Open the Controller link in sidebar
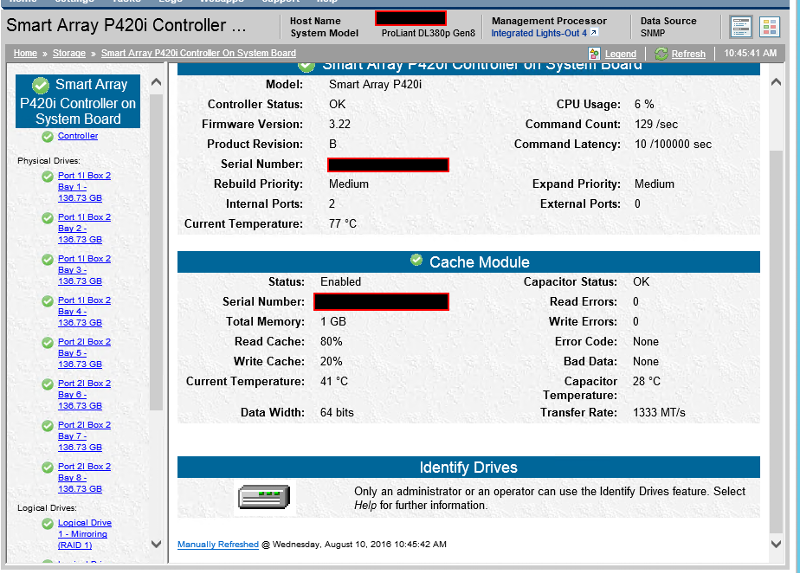Viewport: 800px width, 573px height. tap(78, 136)
